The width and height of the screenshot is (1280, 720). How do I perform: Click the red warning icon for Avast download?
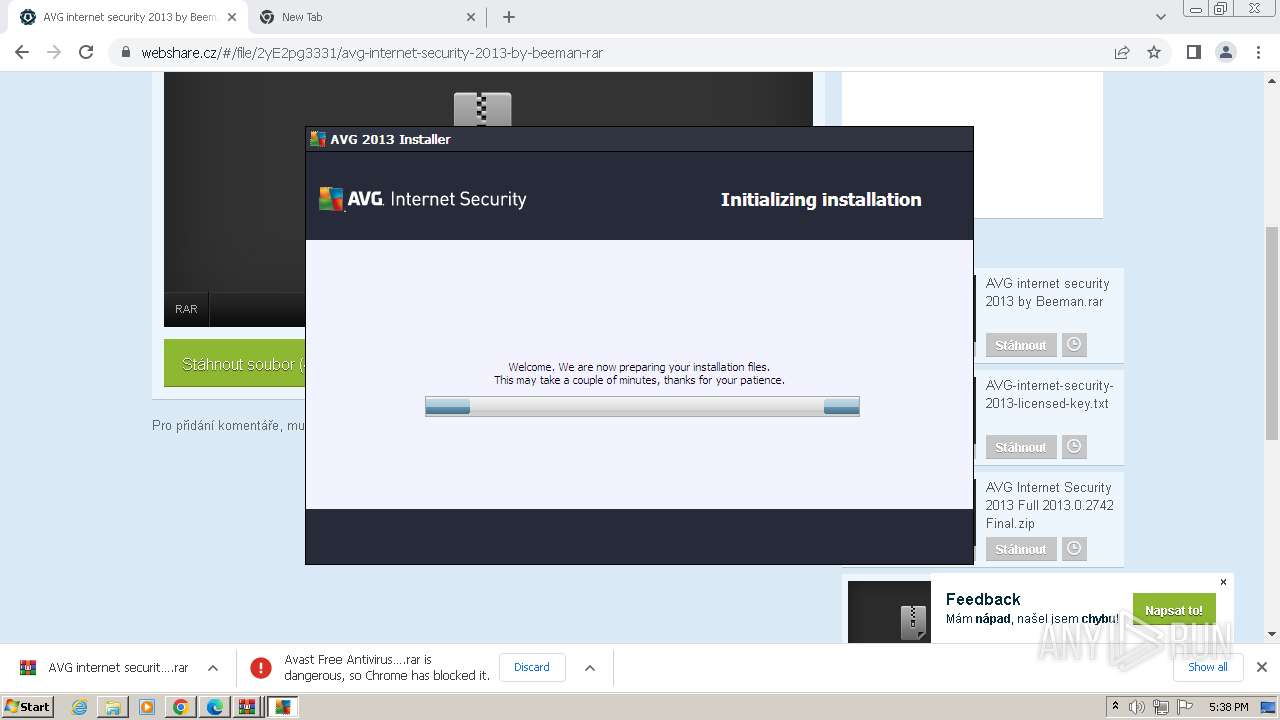tap(261, 667)
